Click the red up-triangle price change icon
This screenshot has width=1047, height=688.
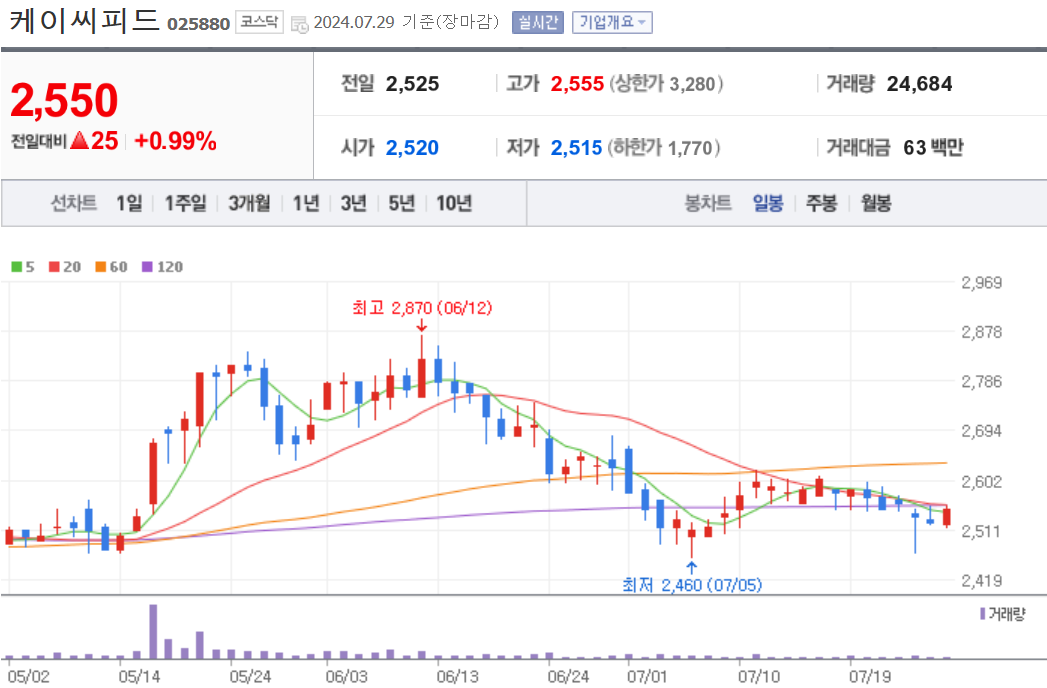(x=79, y=140)
